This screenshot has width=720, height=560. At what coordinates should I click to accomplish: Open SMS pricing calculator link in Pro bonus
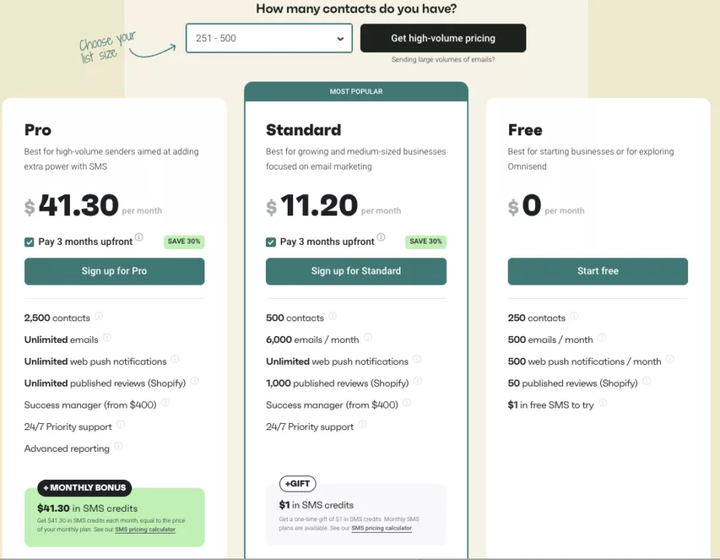click(x=145, y=530)
